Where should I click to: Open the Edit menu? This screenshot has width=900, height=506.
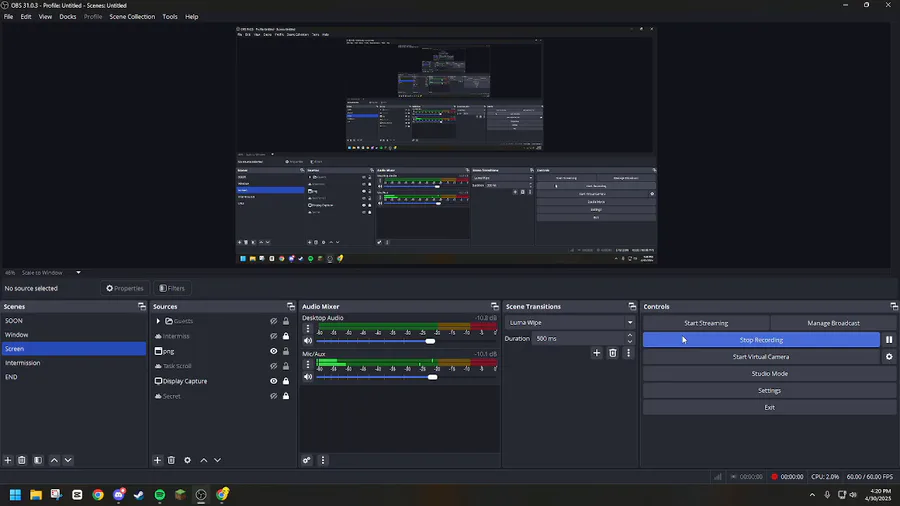(x=26, y=17)
